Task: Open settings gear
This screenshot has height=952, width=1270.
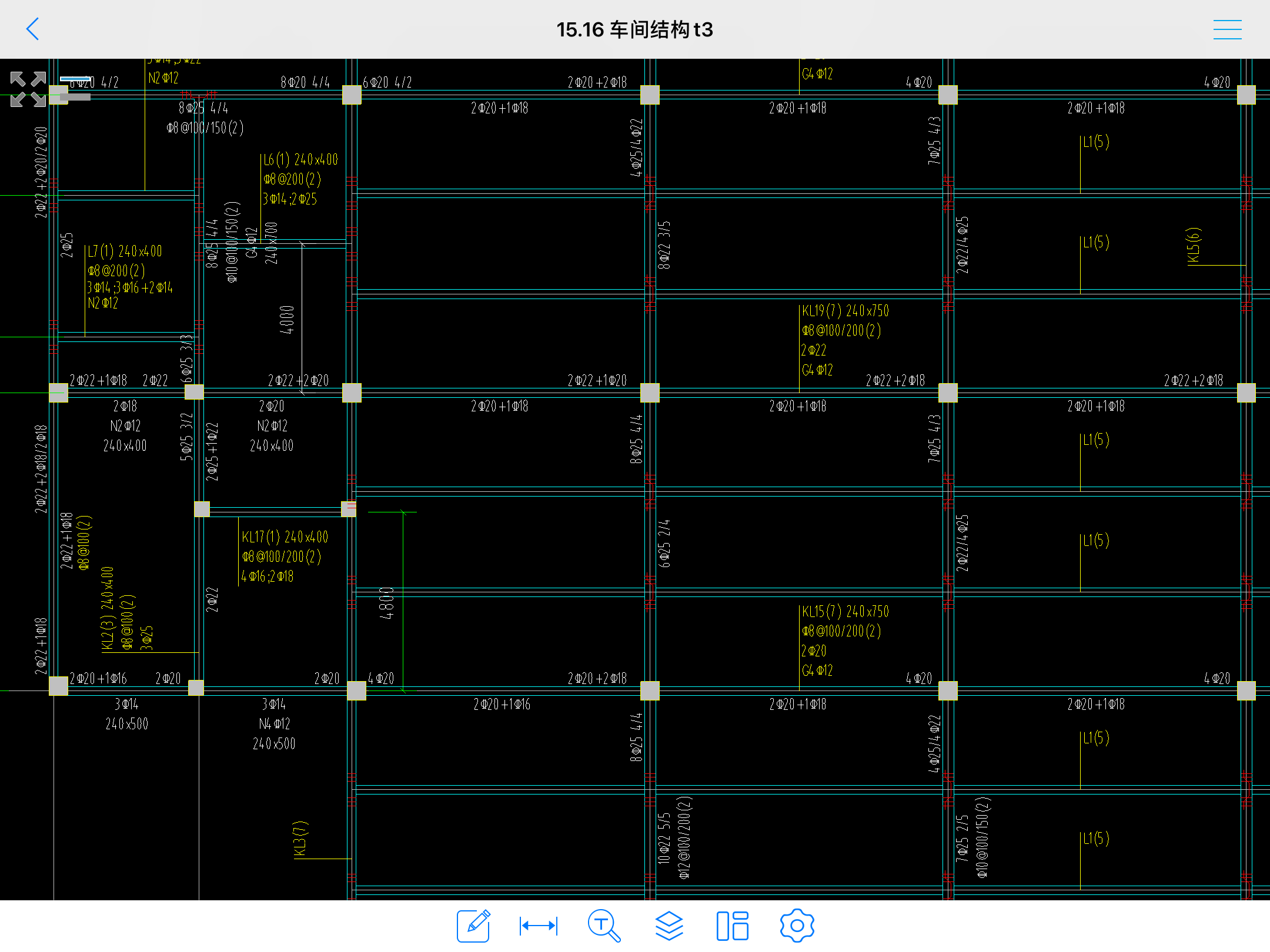Action: coord(797,926)
